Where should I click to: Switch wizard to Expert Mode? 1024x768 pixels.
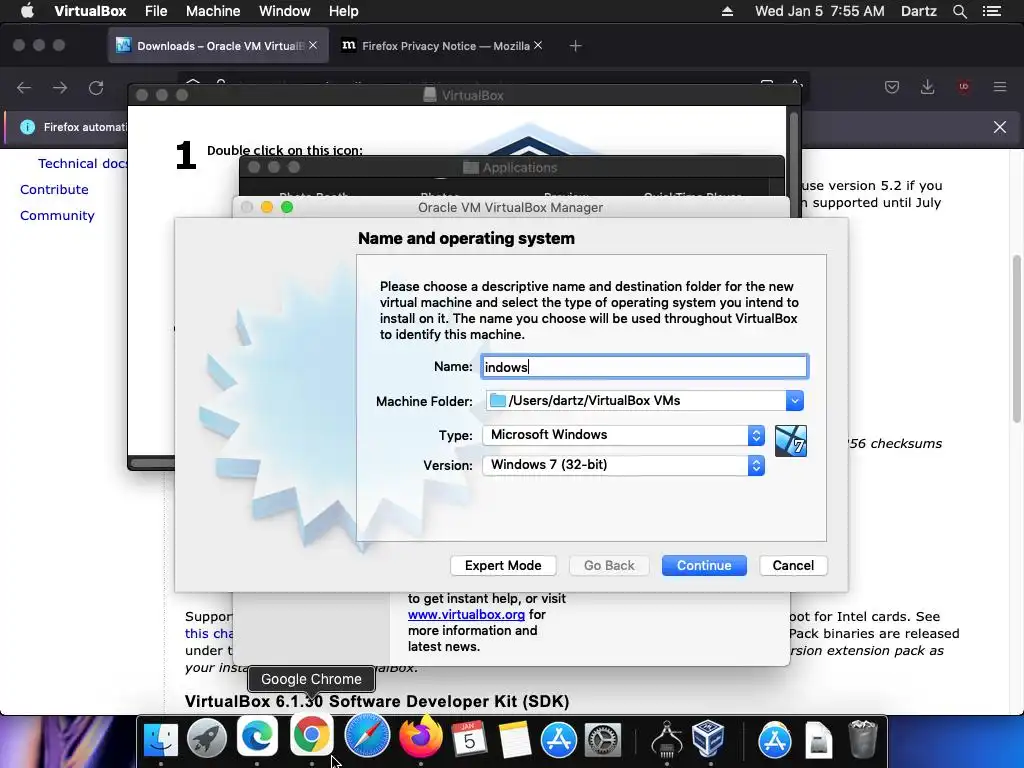coord(503,566)
